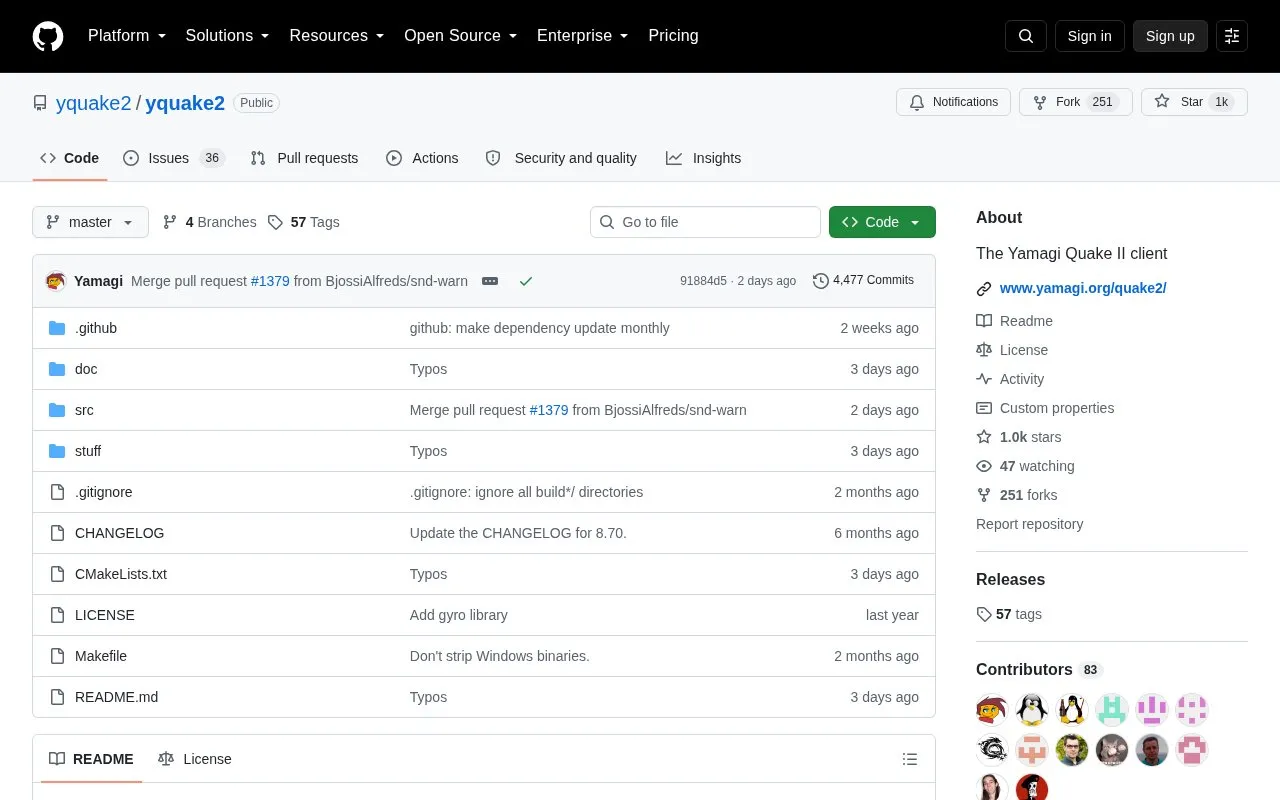The image size is (1280, 800).
Task: Open the Open Source header menu
Action: (x=460, y=36)
